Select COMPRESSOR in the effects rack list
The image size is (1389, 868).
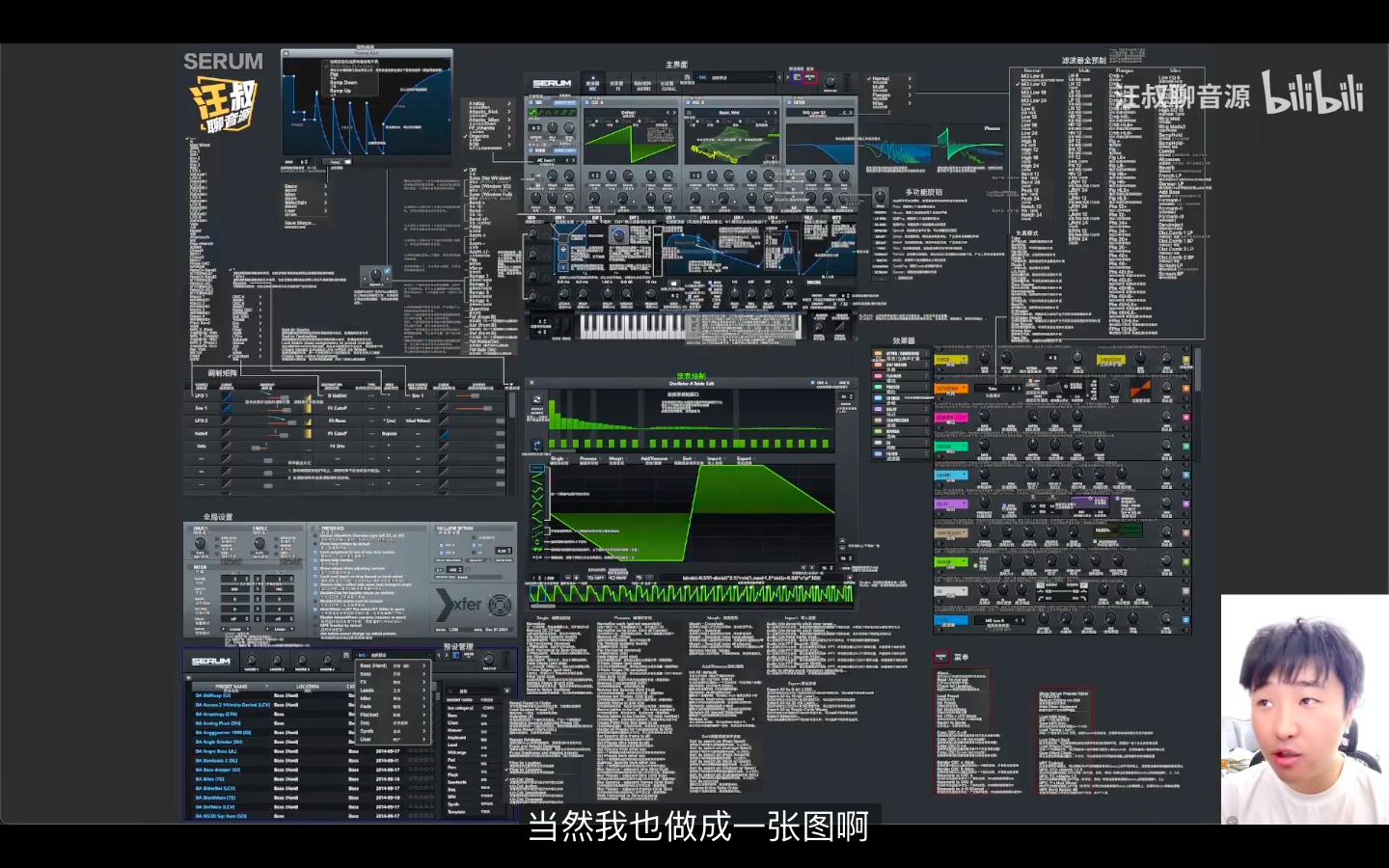901,420
